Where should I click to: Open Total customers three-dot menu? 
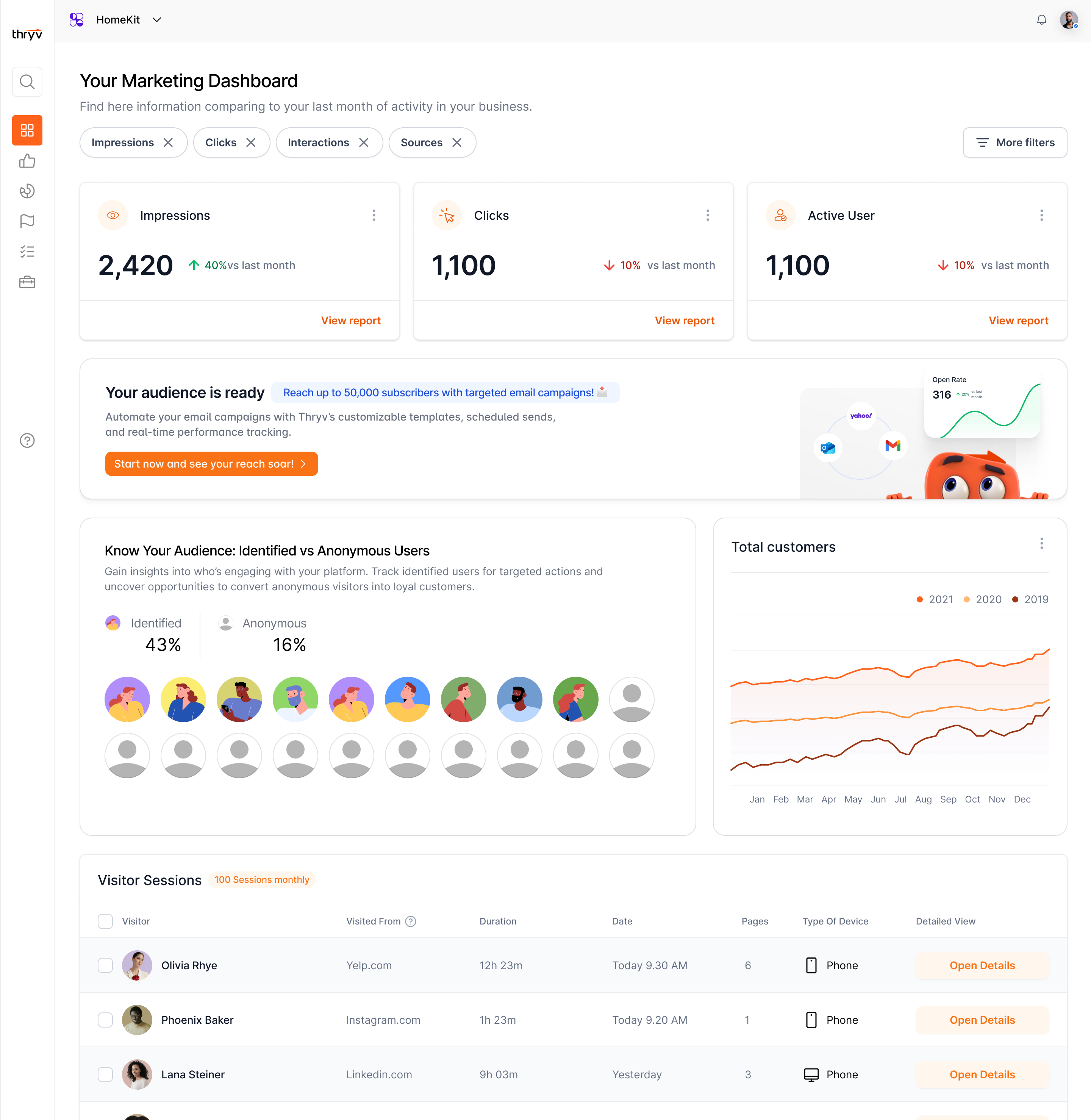[1041, 543]
